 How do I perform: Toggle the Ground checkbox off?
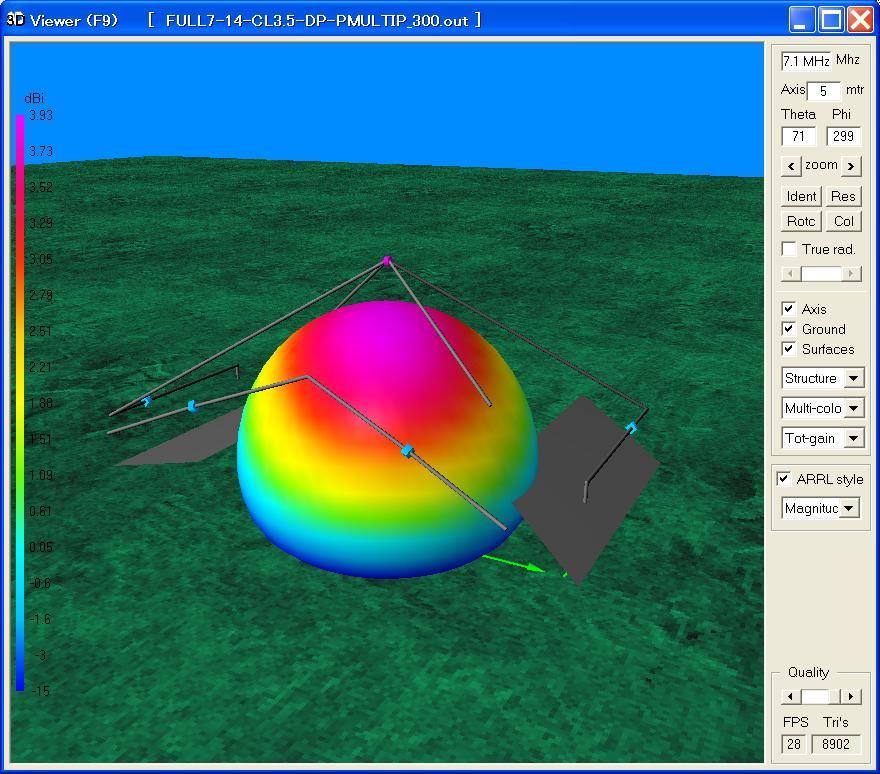click(x=789, y=329)
